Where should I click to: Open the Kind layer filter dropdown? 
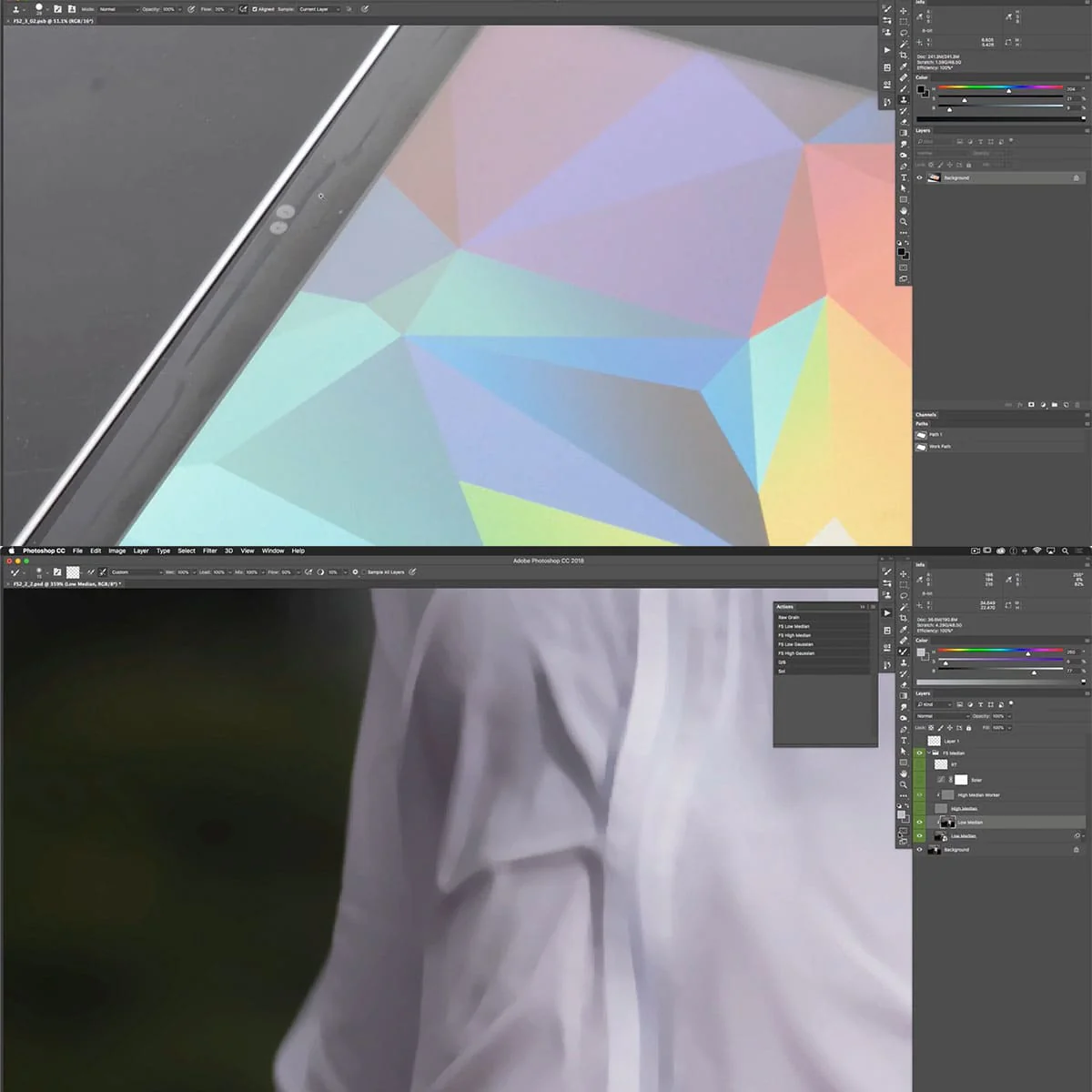(x=934, y=704)
